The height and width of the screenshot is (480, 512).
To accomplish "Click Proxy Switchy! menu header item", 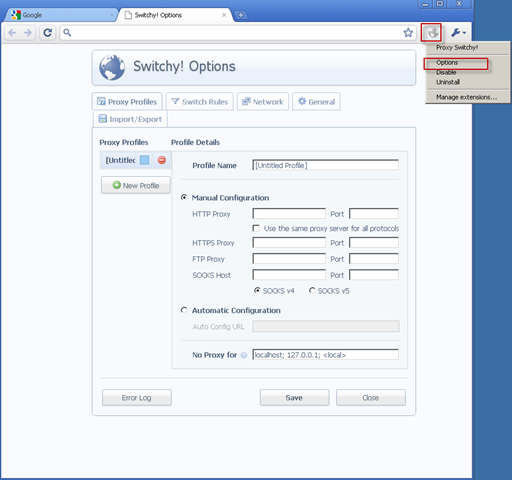I will 457,48.
